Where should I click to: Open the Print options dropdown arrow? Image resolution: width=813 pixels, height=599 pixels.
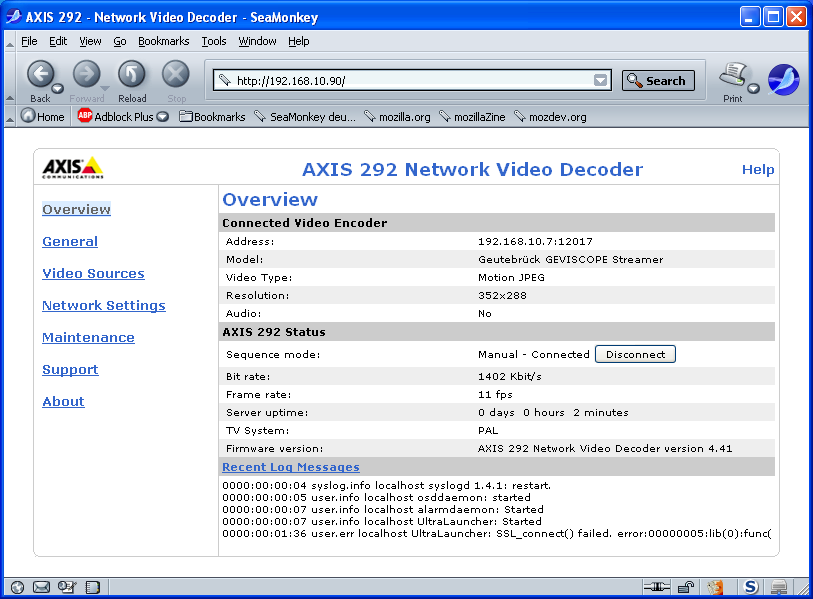[753, 88]
